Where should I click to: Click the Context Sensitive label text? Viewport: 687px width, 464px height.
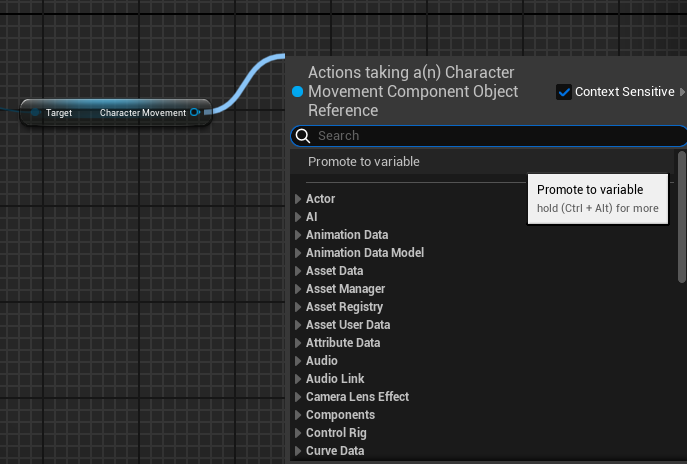click(625, 92)
